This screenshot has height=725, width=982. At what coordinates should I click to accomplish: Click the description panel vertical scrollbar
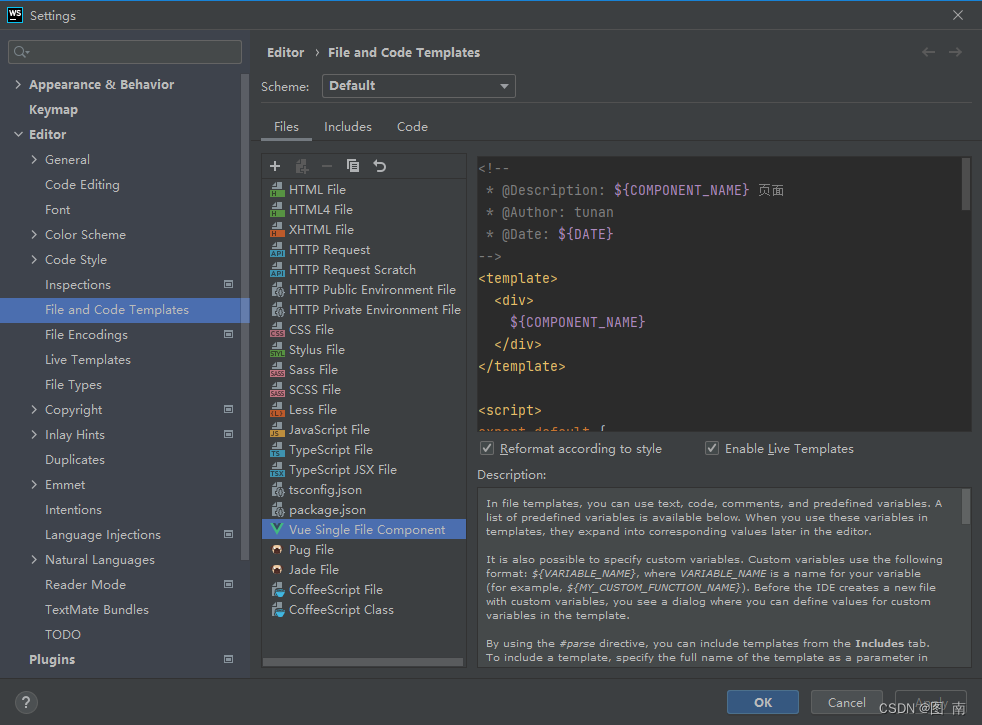click(x=966, y=506)
